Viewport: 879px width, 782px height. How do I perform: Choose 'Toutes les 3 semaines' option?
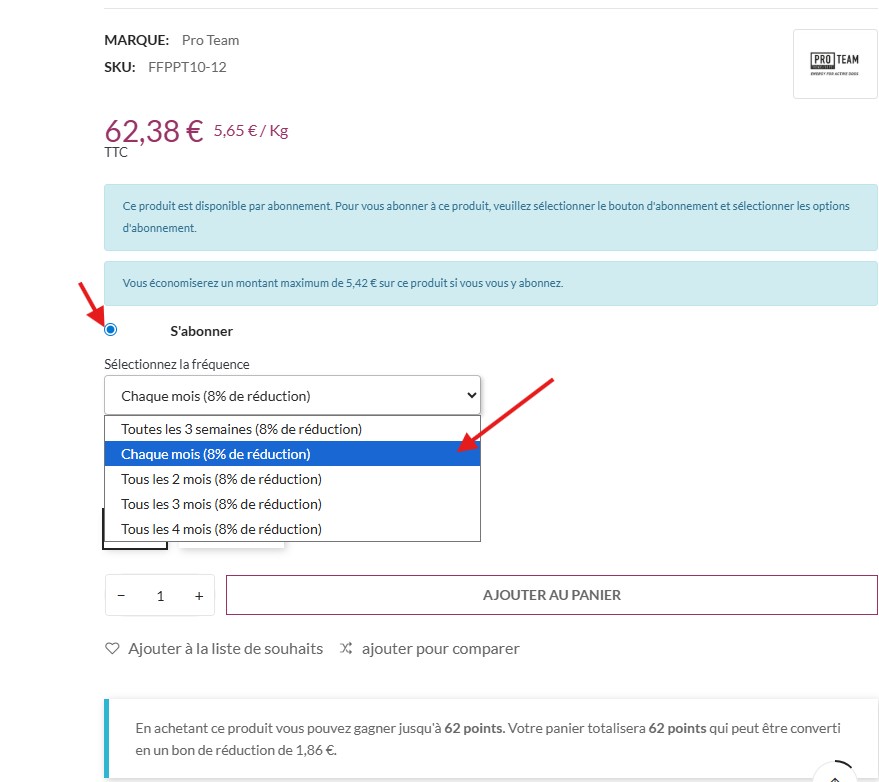click(241, 429)
